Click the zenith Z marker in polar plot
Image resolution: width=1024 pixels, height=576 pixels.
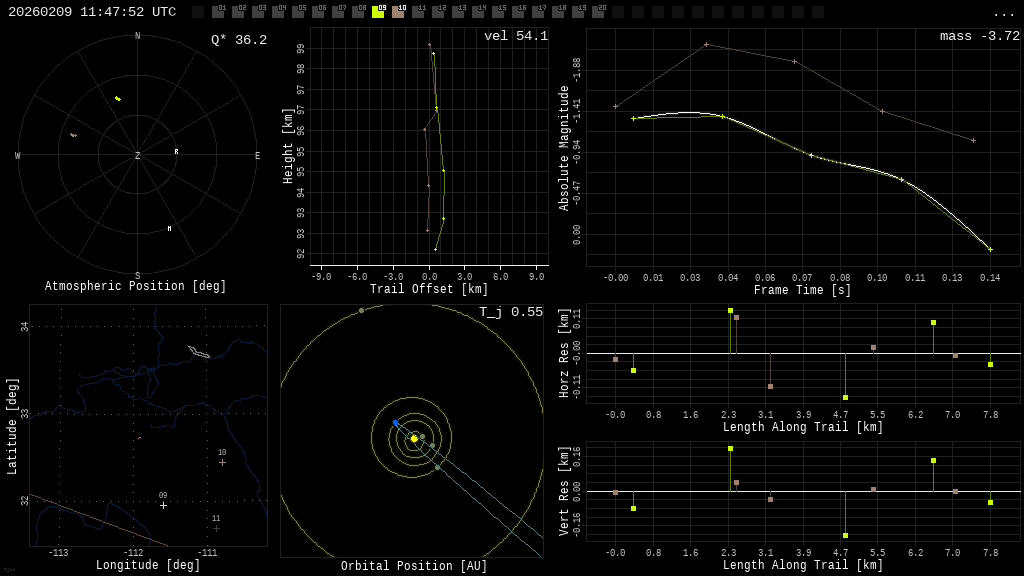138,156
